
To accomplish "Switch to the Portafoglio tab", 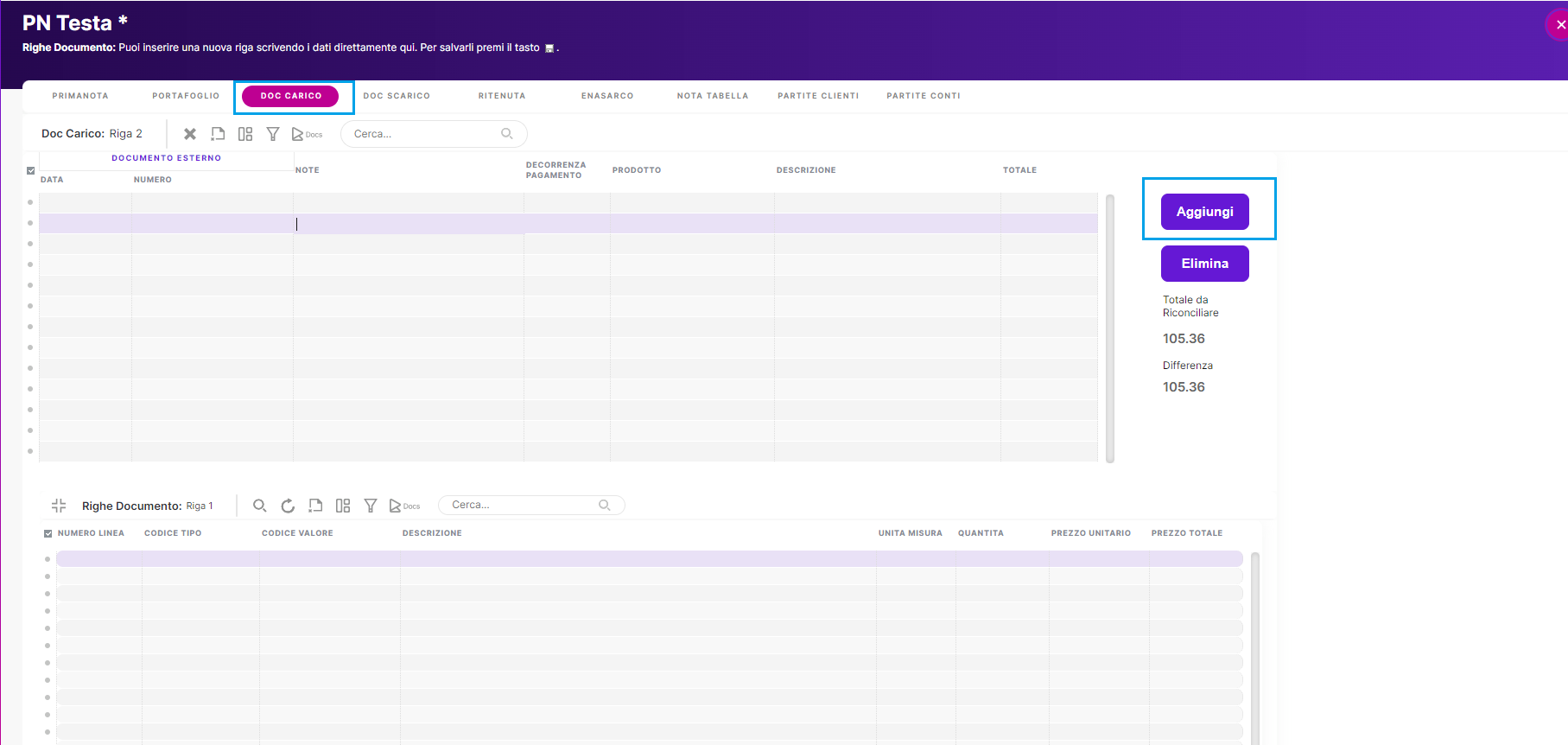I will (186, 96).
